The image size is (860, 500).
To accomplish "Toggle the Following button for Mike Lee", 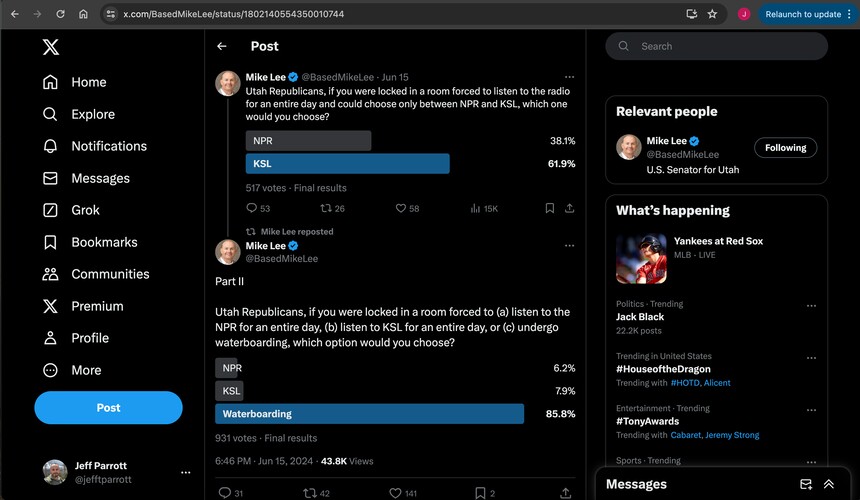I will pos(785,148).
